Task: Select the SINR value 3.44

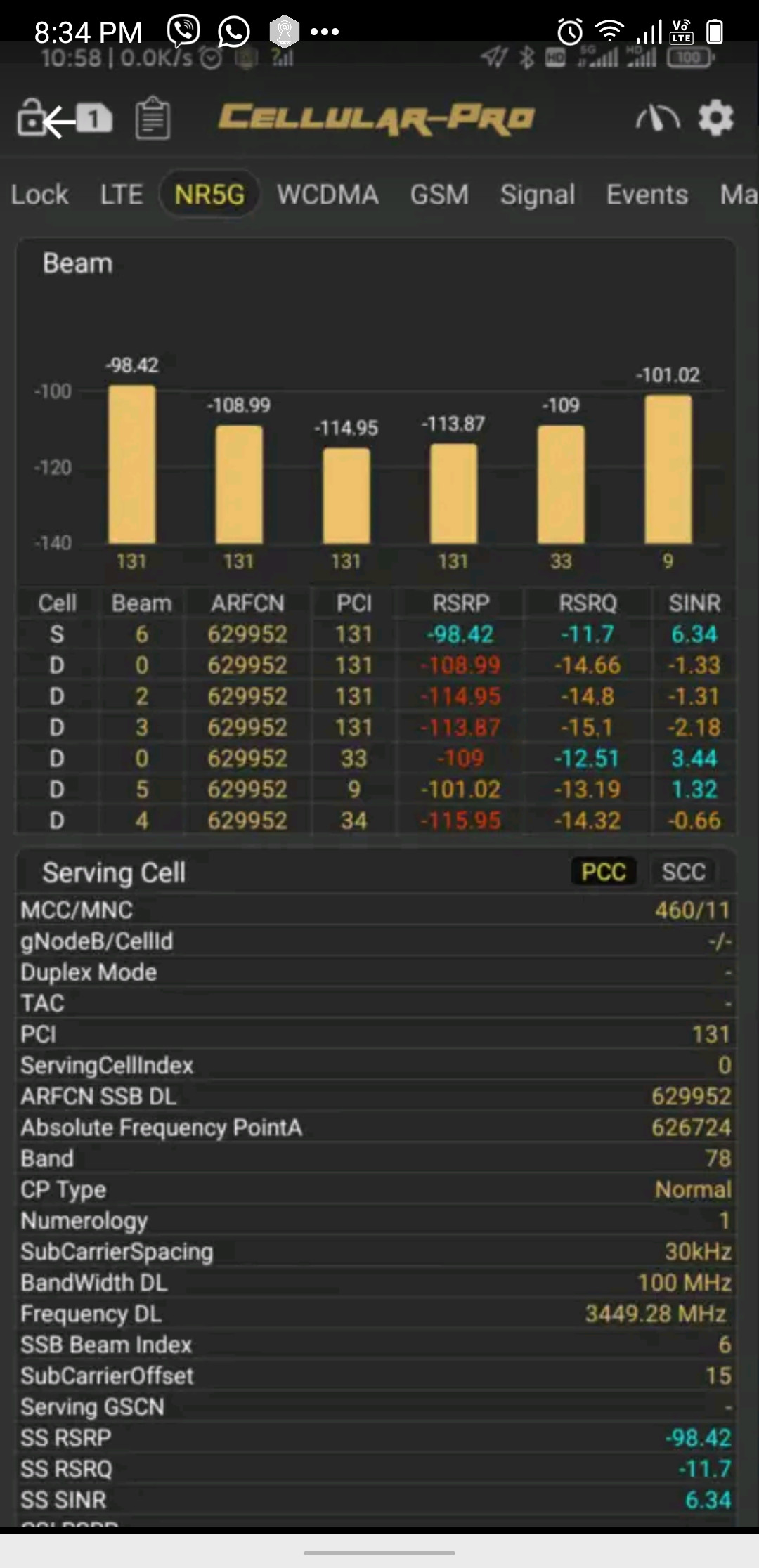Action: pos(694,759)
